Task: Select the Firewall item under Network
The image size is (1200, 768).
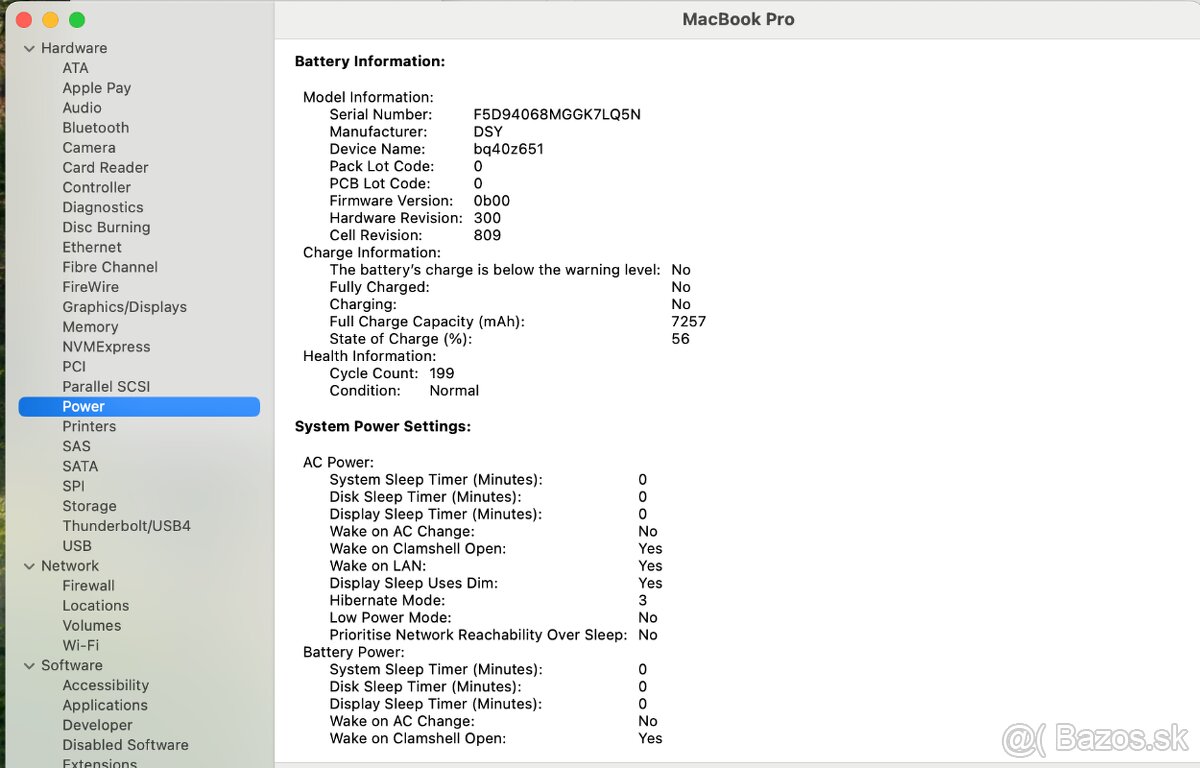Action: click(88, 585)
